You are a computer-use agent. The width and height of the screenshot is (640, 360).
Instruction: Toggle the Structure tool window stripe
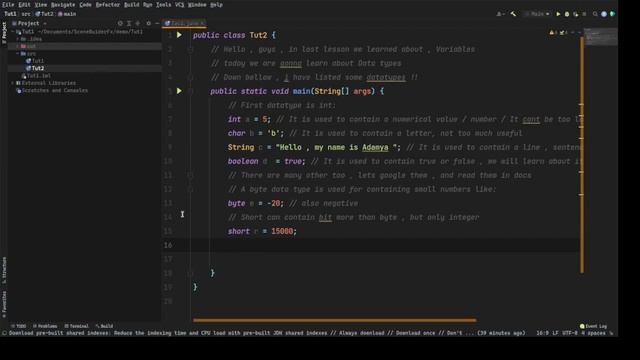point(4,270)
